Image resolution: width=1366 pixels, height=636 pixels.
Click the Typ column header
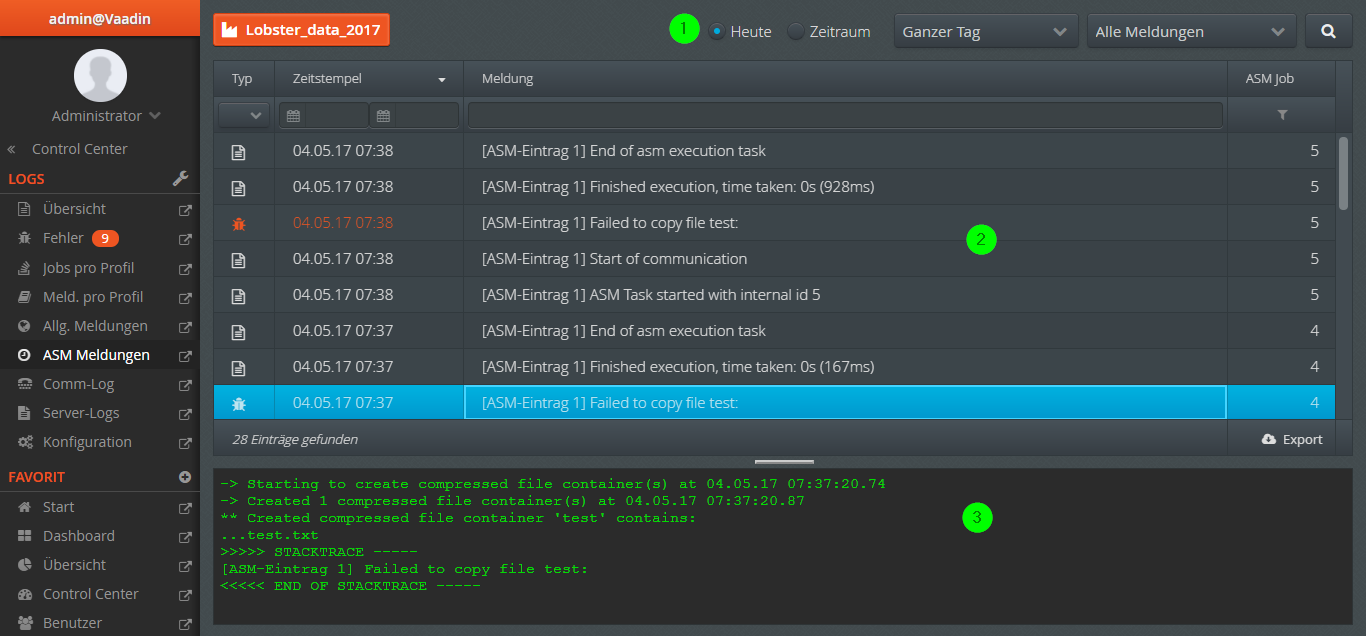(x=244, y=78)
